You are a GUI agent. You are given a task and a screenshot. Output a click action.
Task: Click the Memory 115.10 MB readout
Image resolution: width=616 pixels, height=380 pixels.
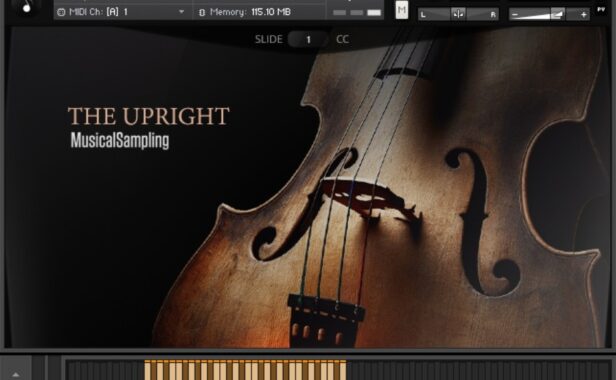250,12
